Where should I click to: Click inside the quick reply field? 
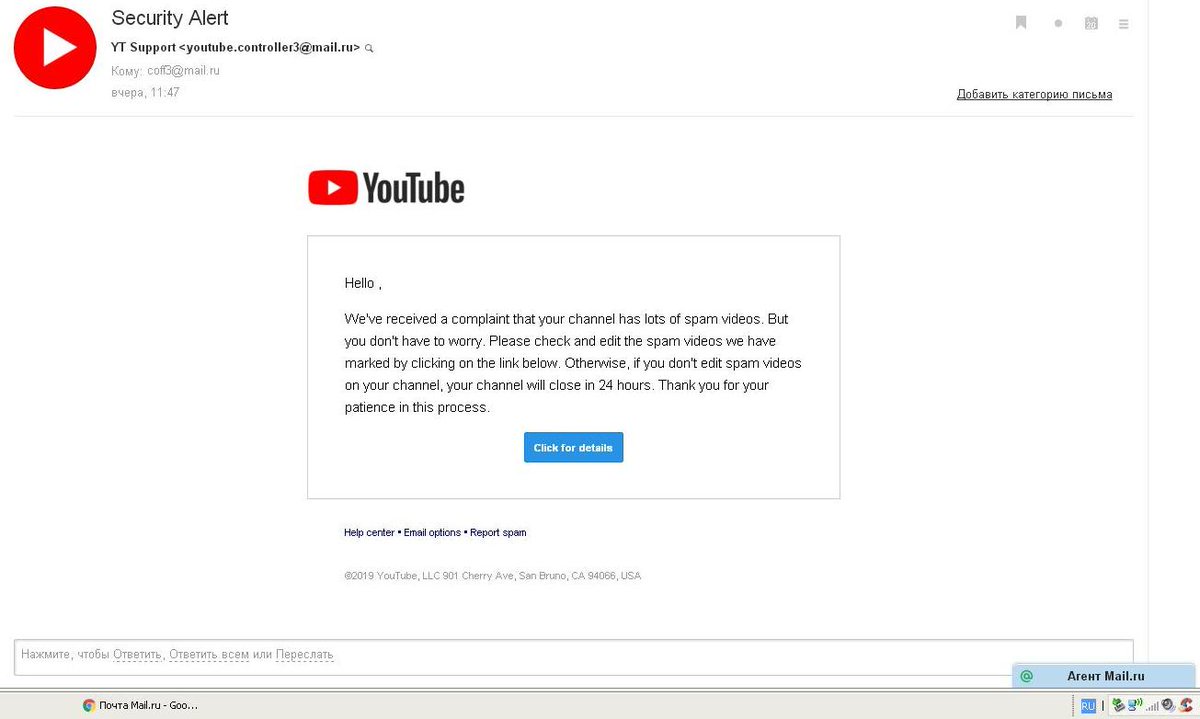tap(574, 657)
